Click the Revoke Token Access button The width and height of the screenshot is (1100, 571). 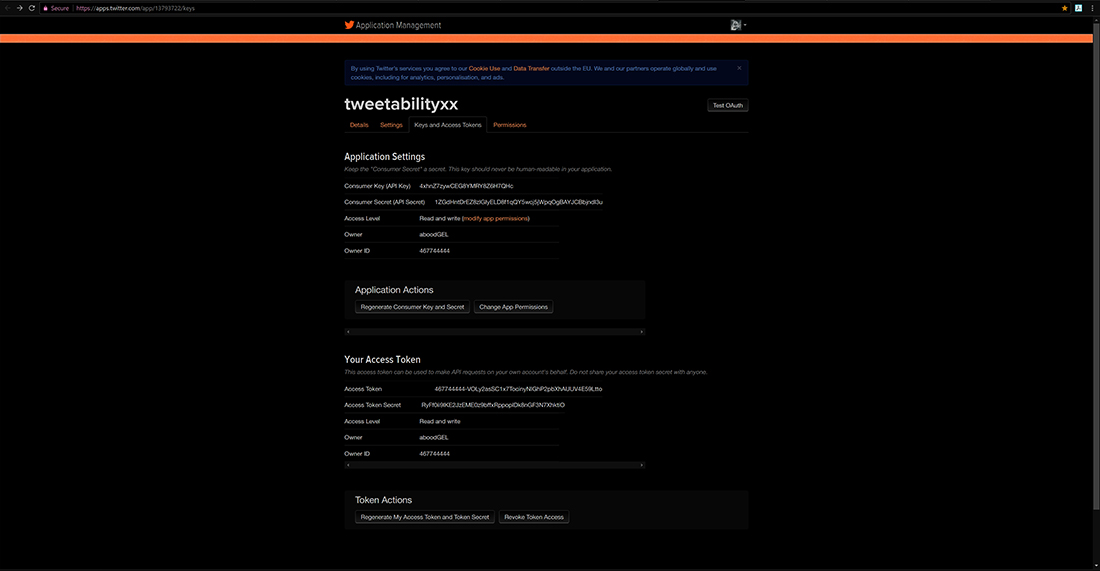point(534,517)
